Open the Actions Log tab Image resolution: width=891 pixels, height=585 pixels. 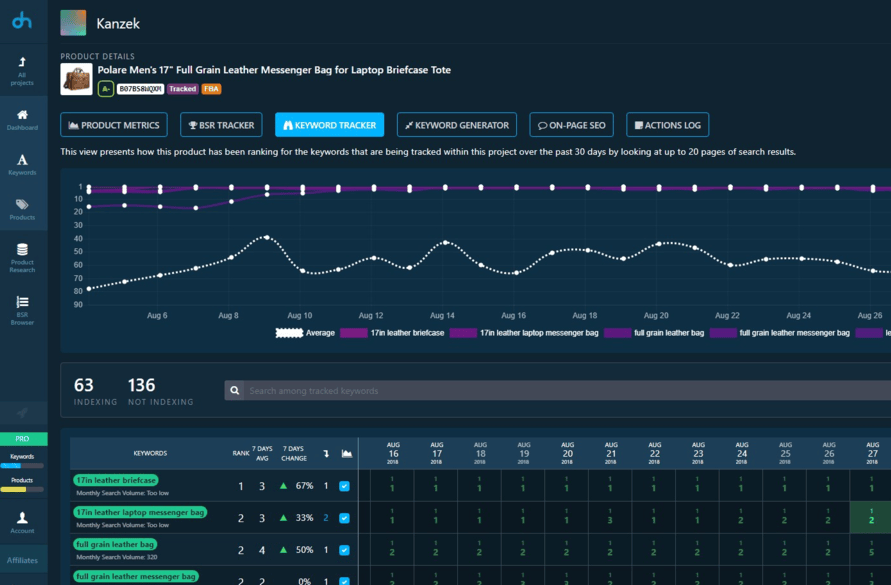(x=668, y=125)
